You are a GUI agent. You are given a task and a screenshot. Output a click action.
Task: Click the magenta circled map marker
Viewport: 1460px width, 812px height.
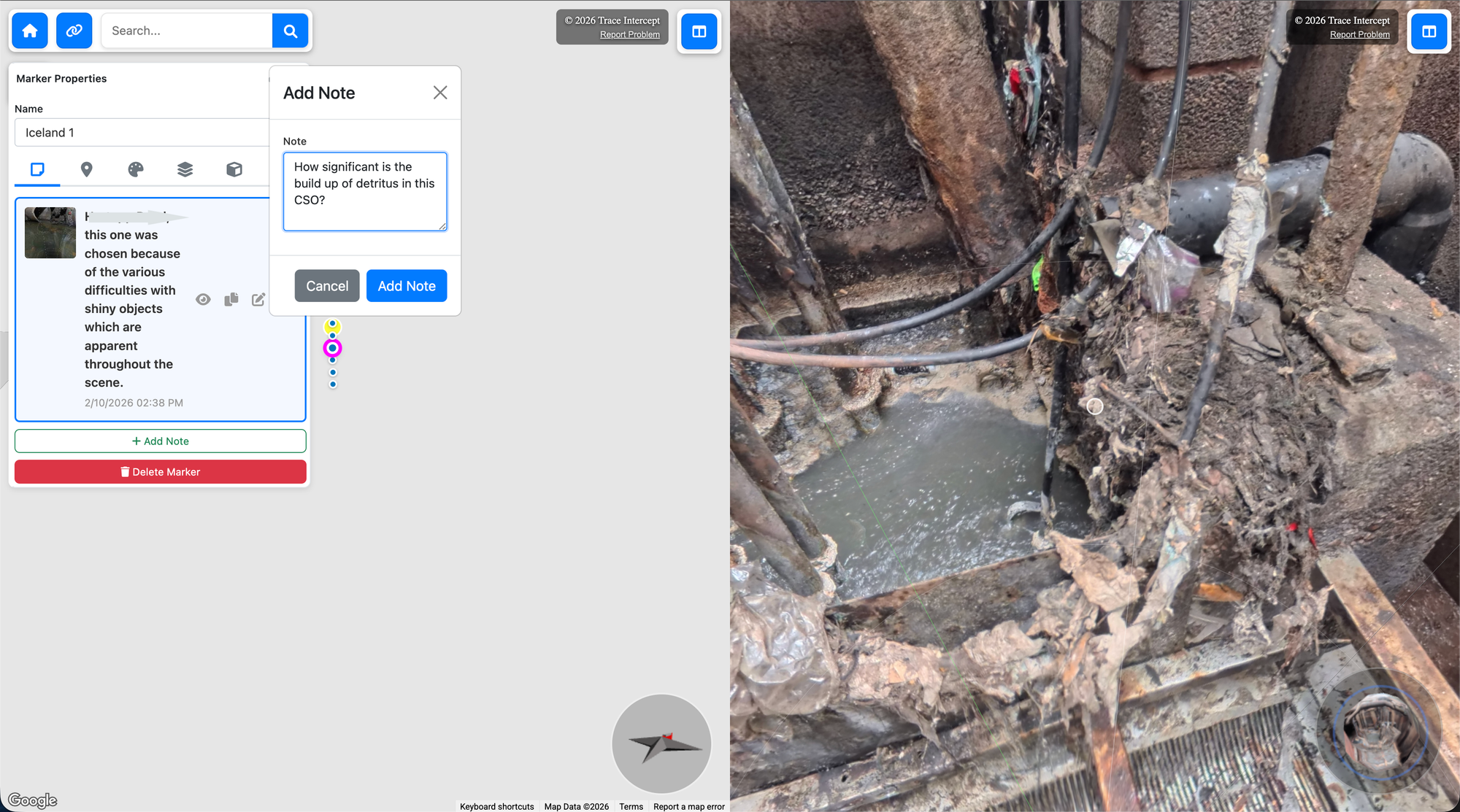pos(332,348)
